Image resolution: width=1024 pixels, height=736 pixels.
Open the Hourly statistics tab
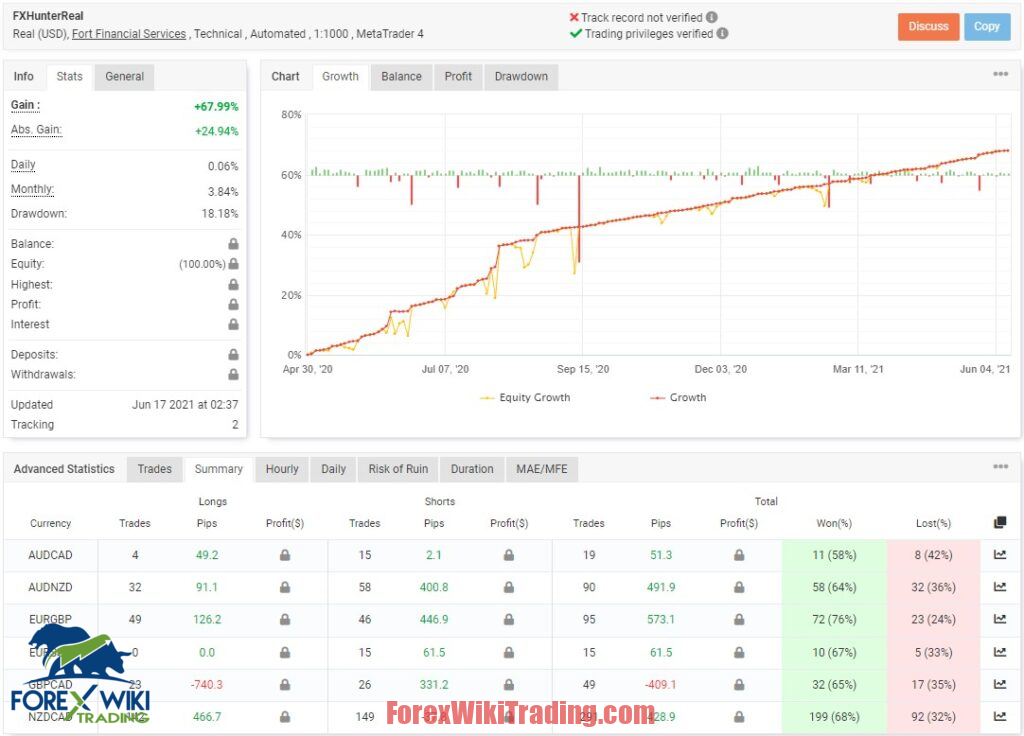282,469
